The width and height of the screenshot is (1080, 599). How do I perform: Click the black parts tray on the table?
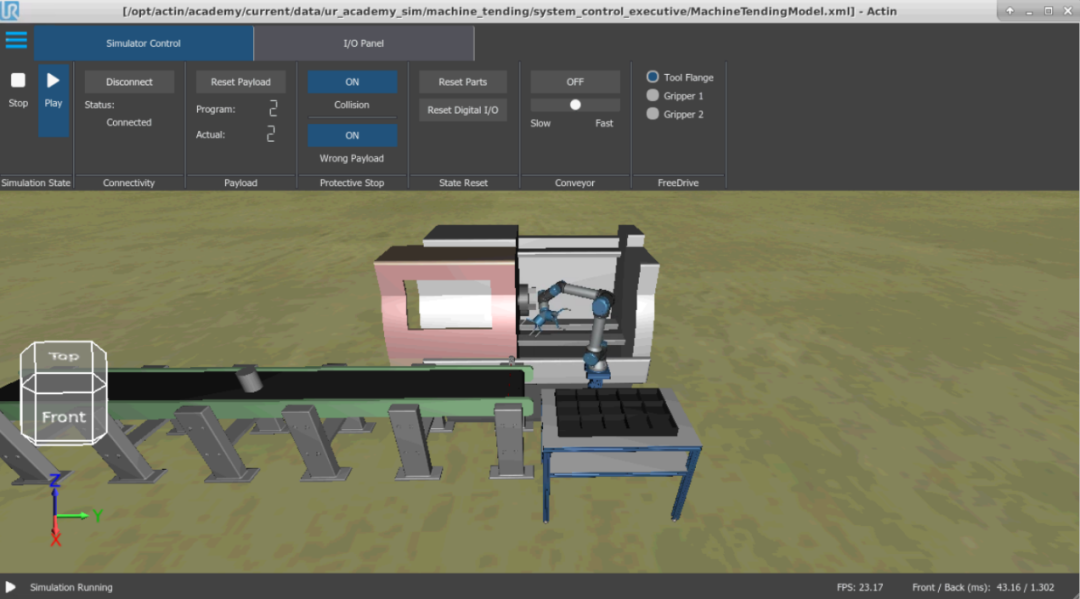(616, 412)
